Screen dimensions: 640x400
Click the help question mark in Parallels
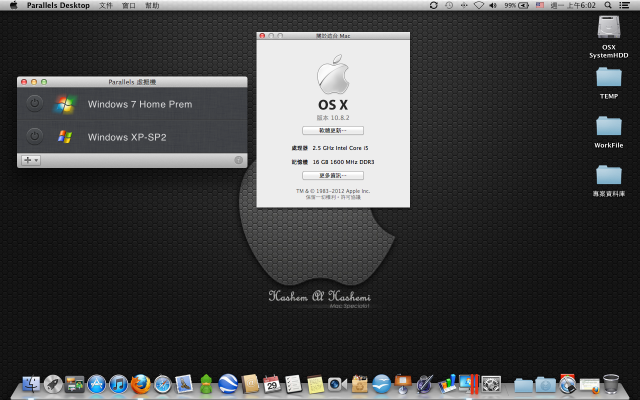click(239, 160)
